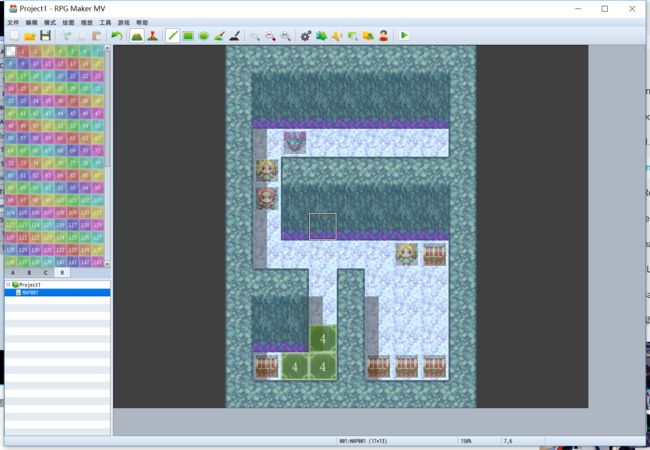This screenshot has width=650, height=450.
Task: Open a project using the folder icon
Action: click(30, 36)
